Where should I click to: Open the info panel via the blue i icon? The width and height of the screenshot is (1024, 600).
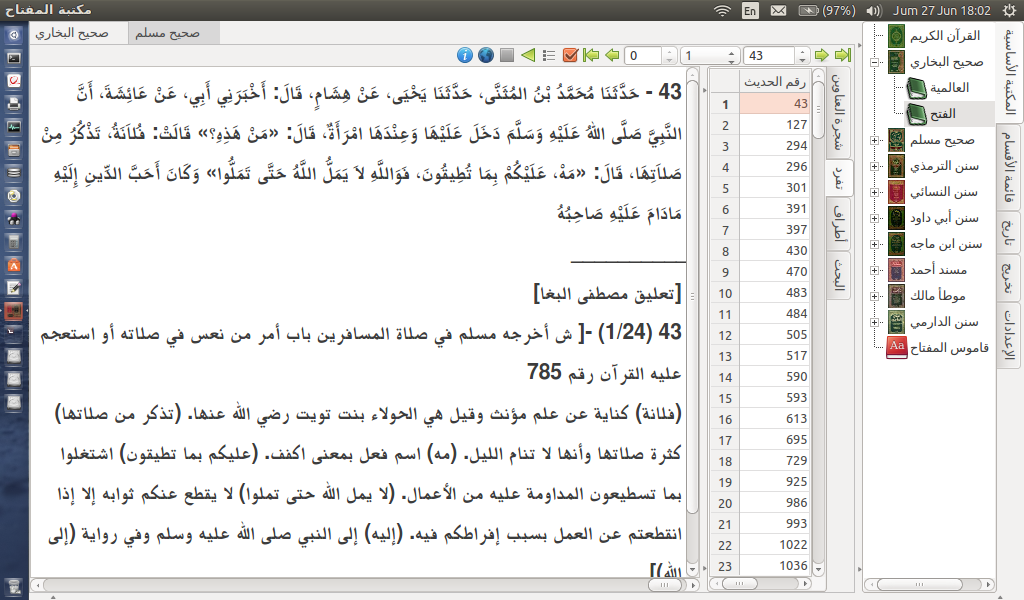click(465, 55)
